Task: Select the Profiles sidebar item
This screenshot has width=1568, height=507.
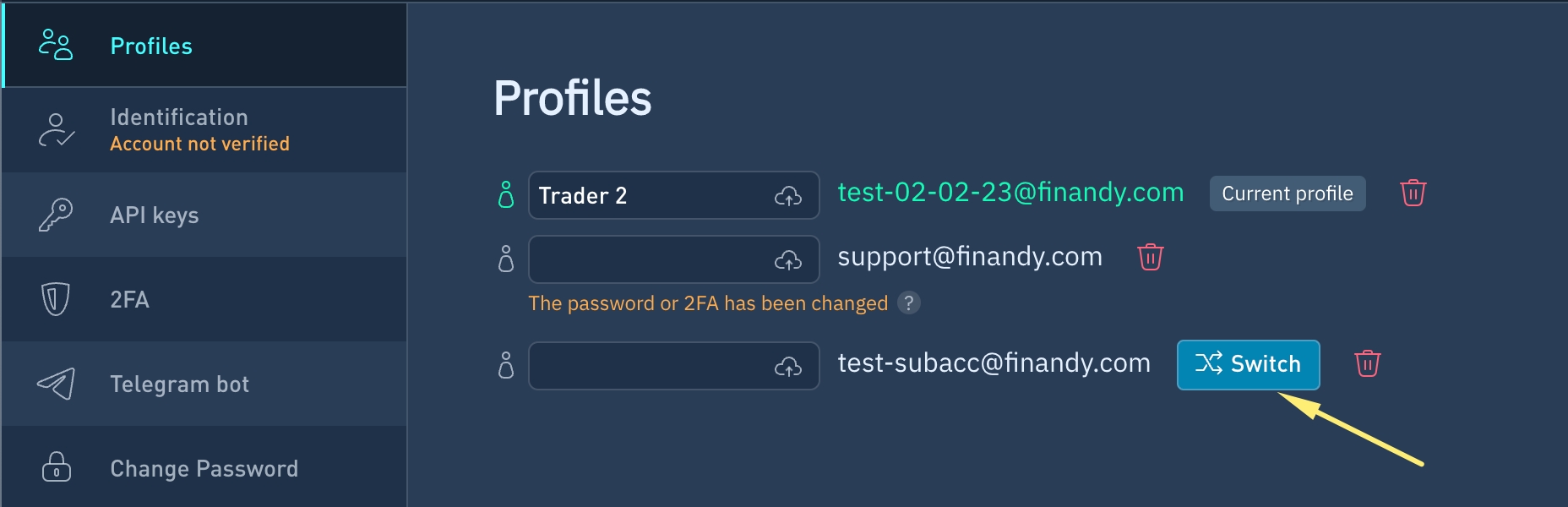Action: point(204,46)
